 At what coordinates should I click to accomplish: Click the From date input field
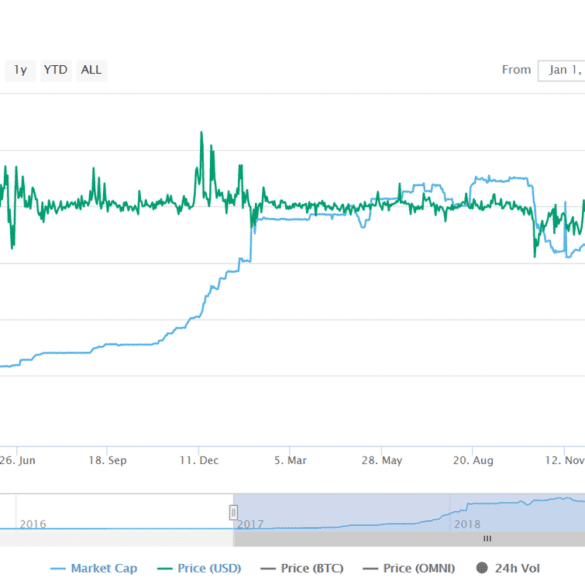pyautogui.click(x=561, y=70)
